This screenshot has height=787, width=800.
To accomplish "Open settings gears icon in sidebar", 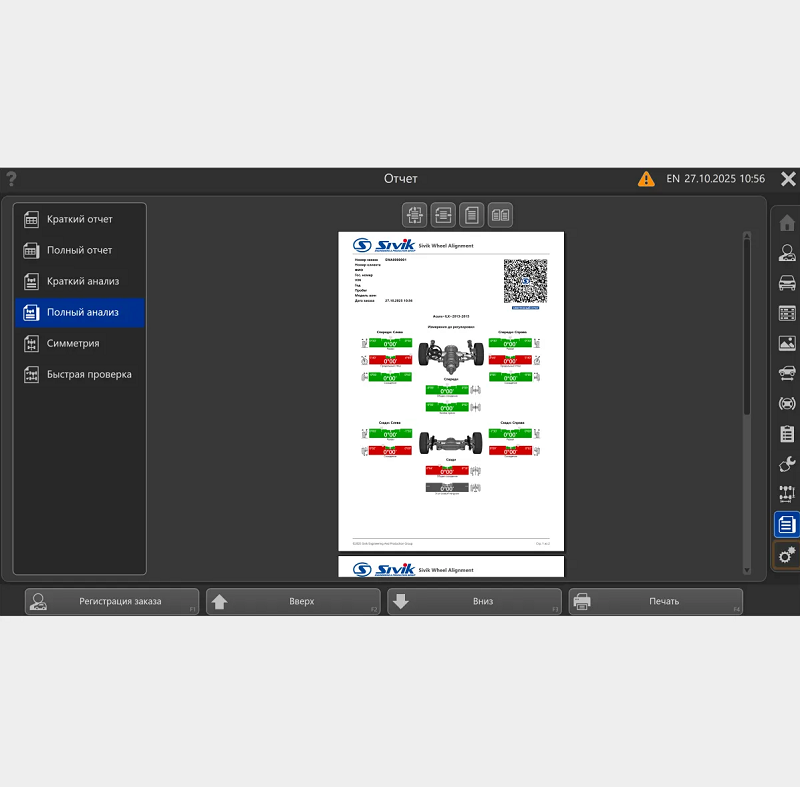I will 787,554.
